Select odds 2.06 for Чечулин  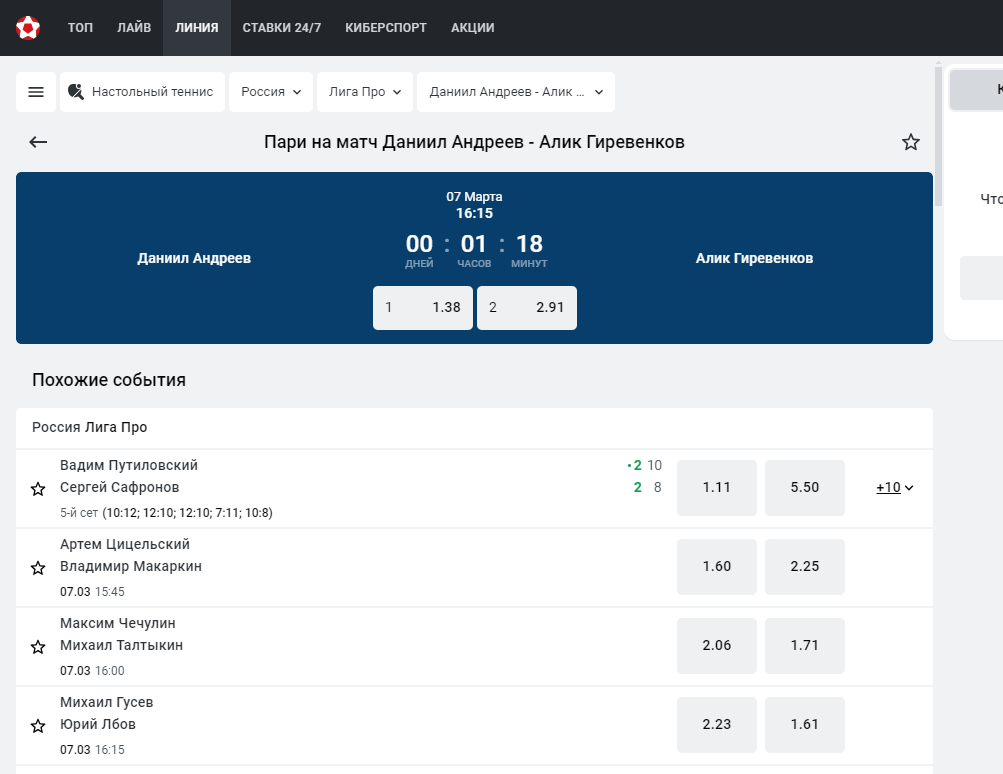(x=717, y=645)
